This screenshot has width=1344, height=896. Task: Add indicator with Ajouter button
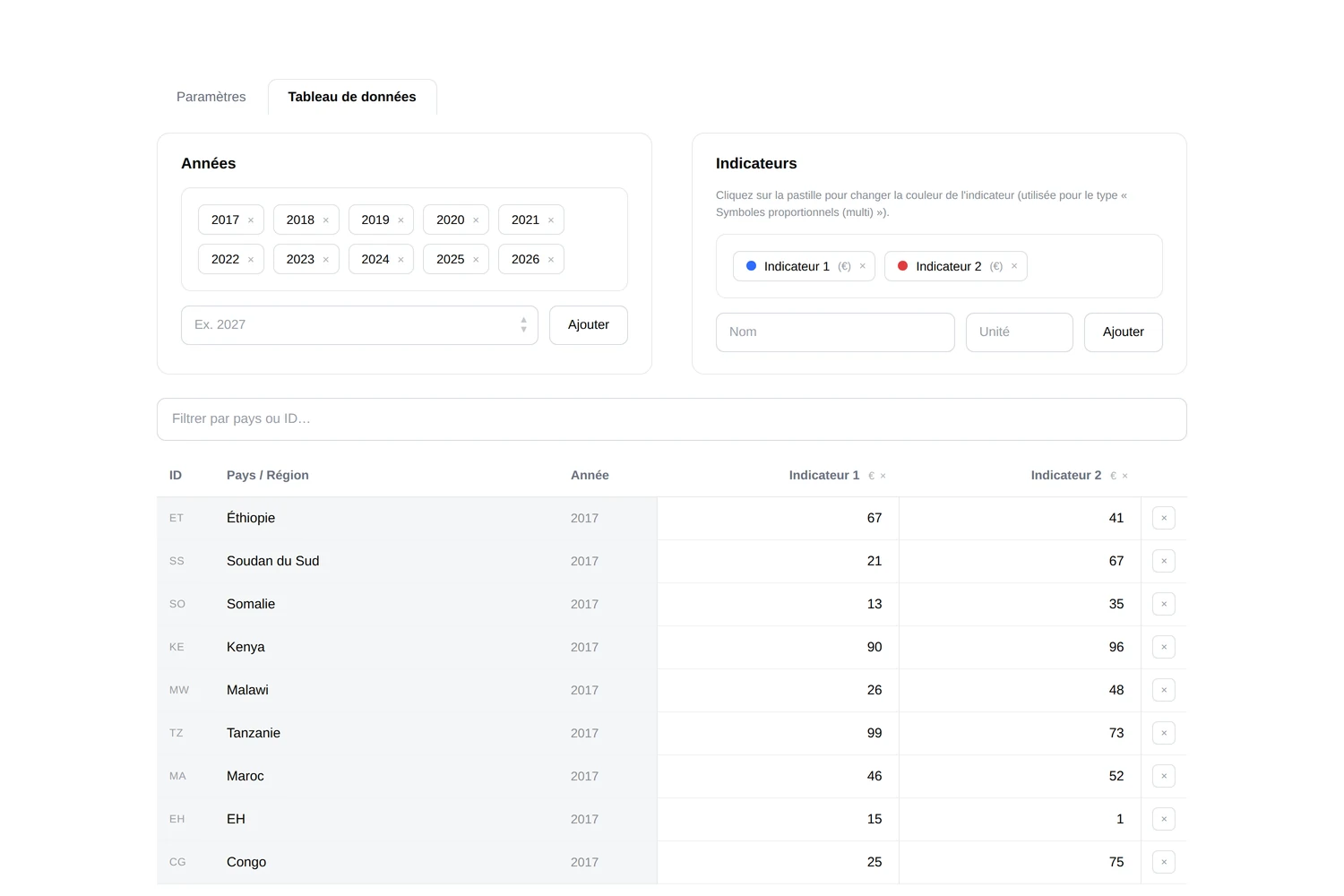(1124, 332)
